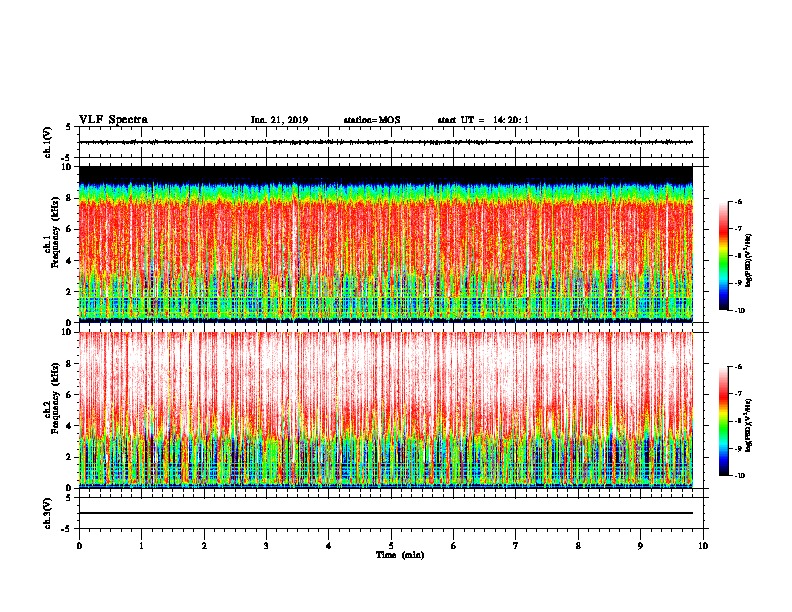Screen dimensions: 792x612
Task: Click the "ch.3(V)" axis label
Action: 48,513
